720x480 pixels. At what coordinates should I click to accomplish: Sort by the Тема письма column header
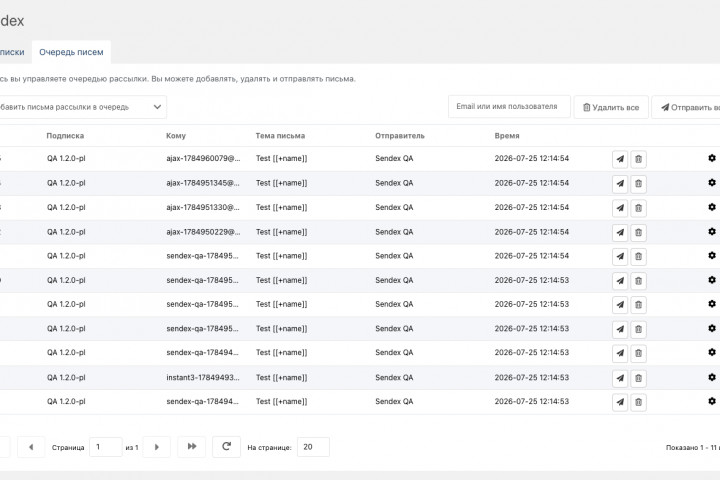[280, 136]
